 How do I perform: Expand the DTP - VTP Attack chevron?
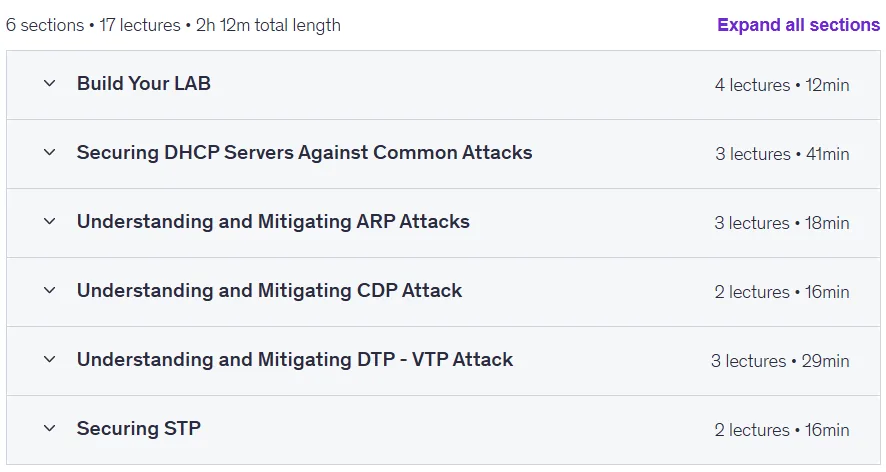(50, 360)
